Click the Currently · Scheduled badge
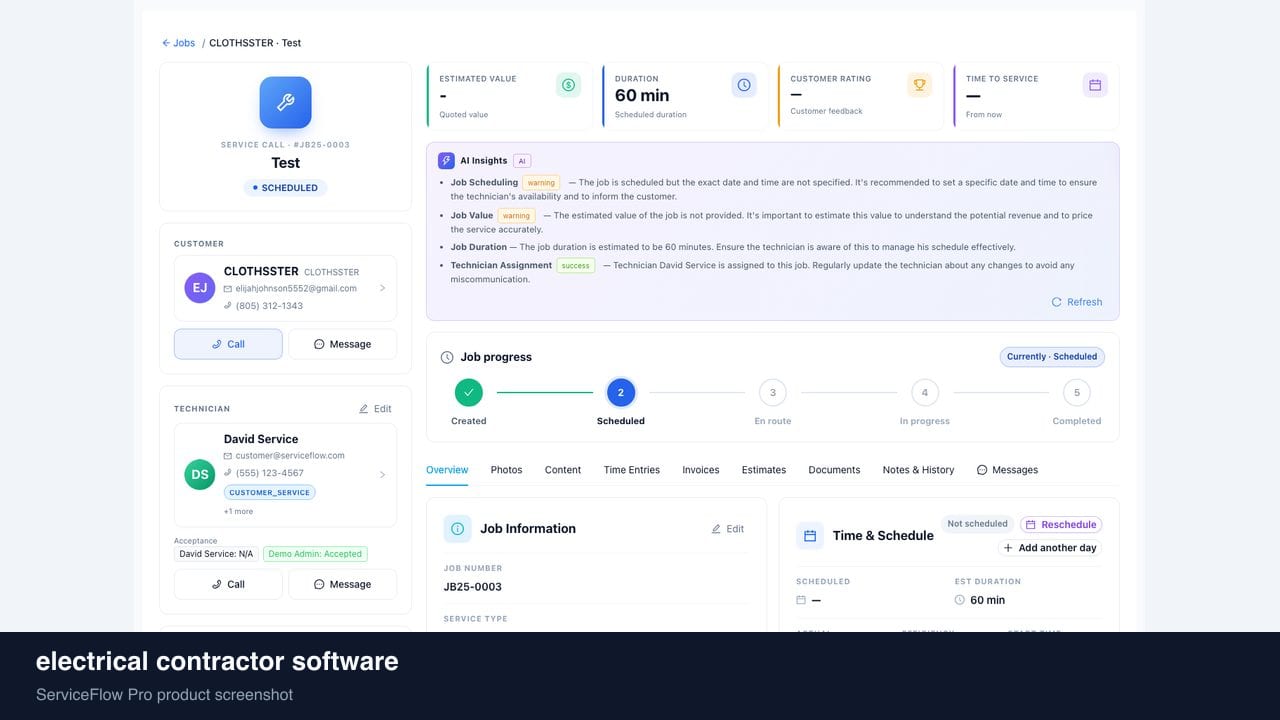Image resolution: width=1280 pixels, height=720 pixels. 1052,356
